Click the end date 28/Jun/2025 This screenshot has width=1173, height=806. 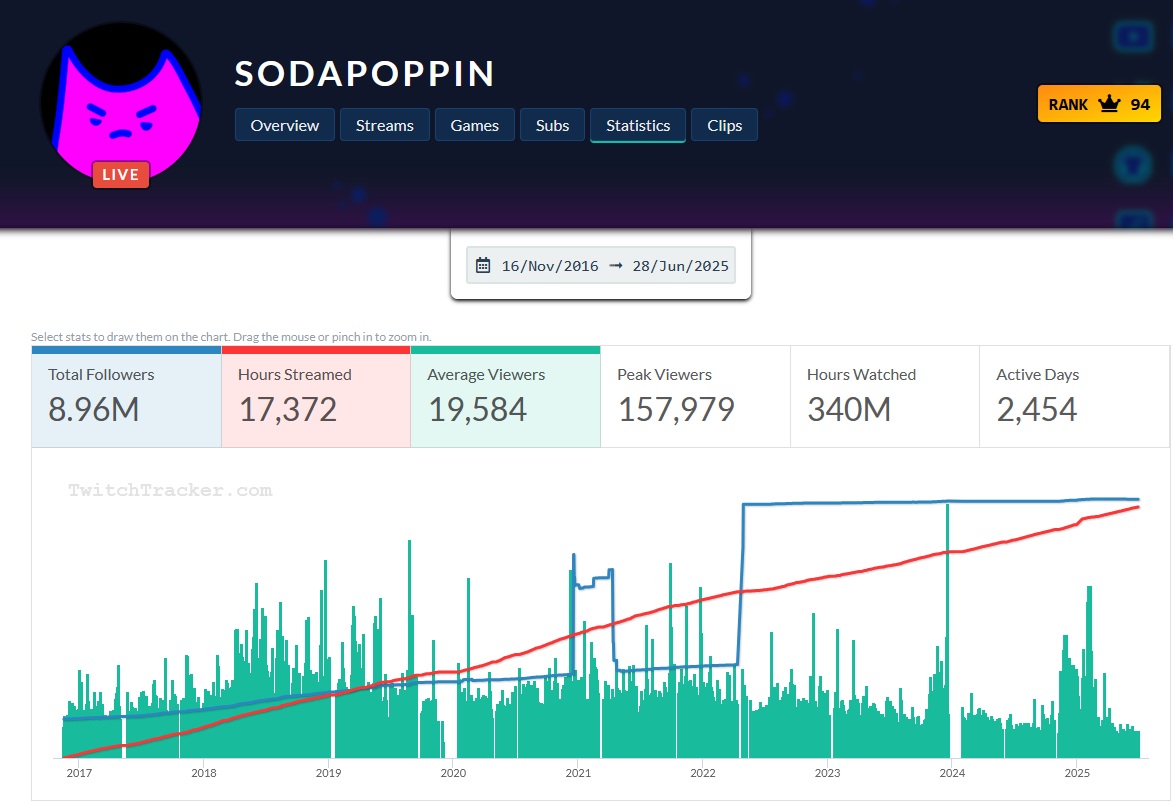coord(680,266)
